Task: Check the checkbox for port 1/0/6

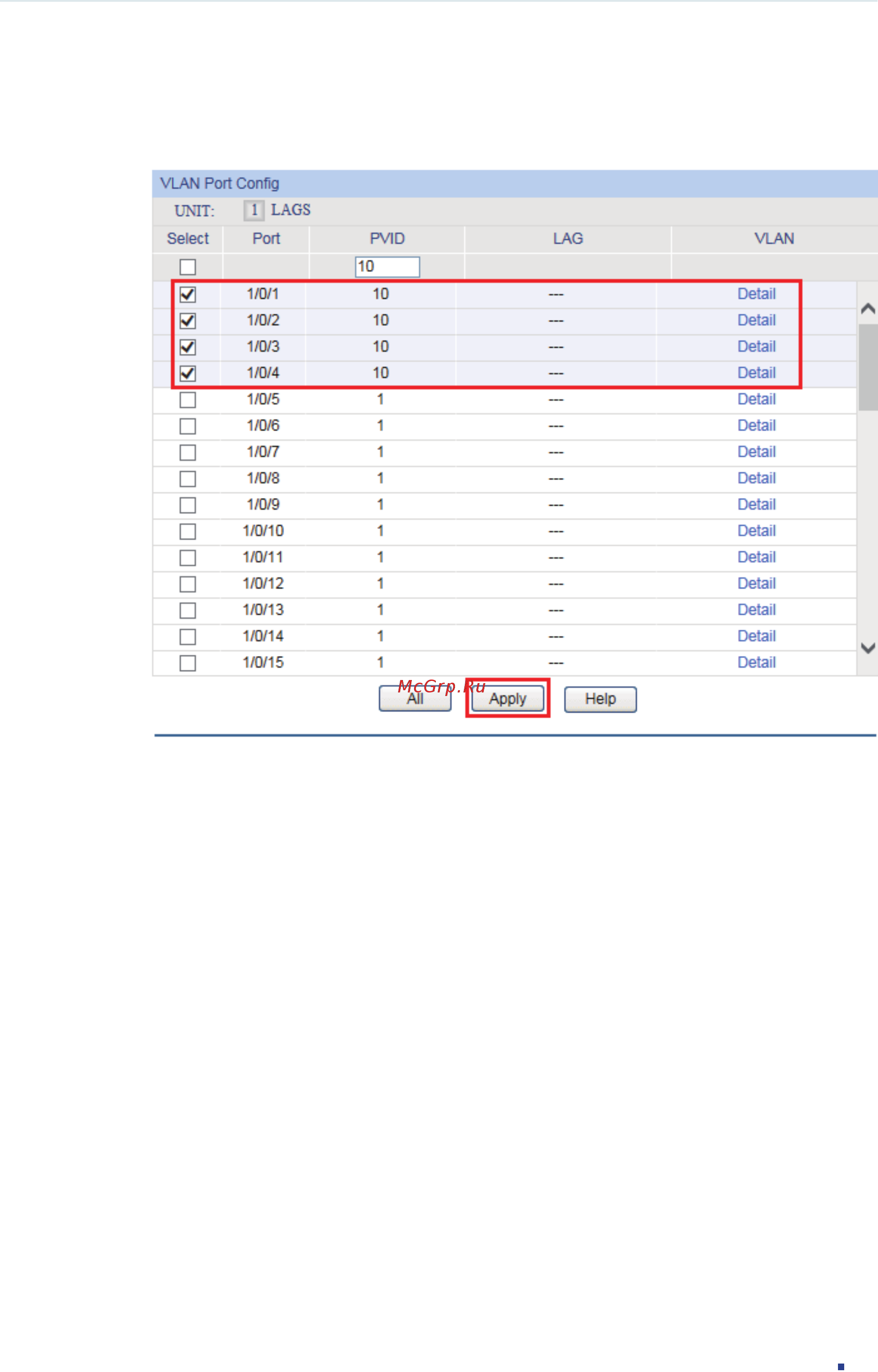Action: (188, 426)
